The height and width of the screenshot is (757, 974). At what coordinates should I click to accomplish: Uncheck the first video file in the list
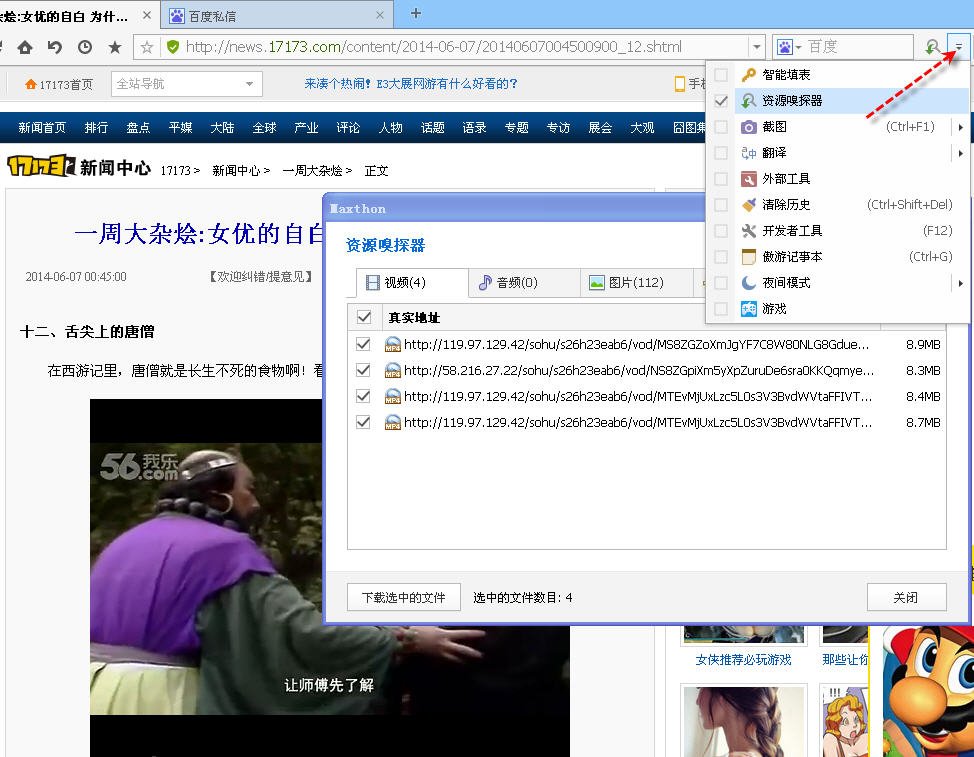pyautogui.click(x=364, y=346)
